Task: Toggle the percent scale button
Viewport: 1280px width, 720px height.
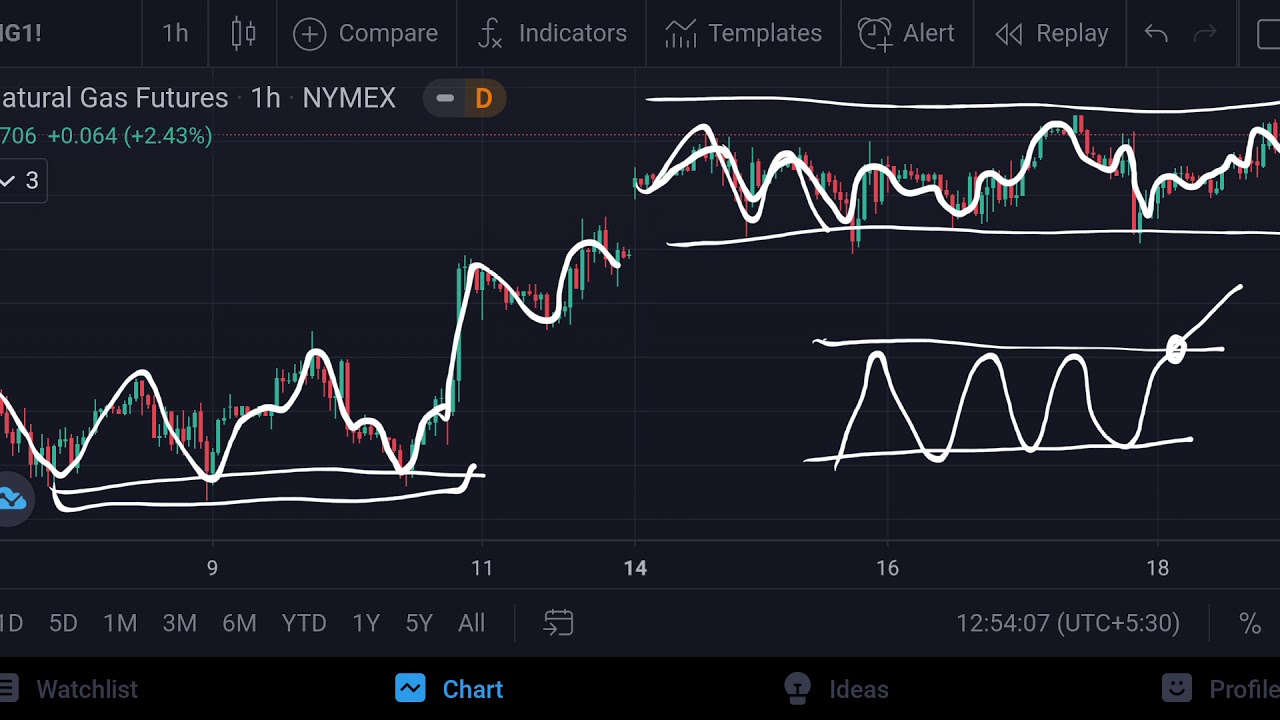Action: (x=1250, y=623)
